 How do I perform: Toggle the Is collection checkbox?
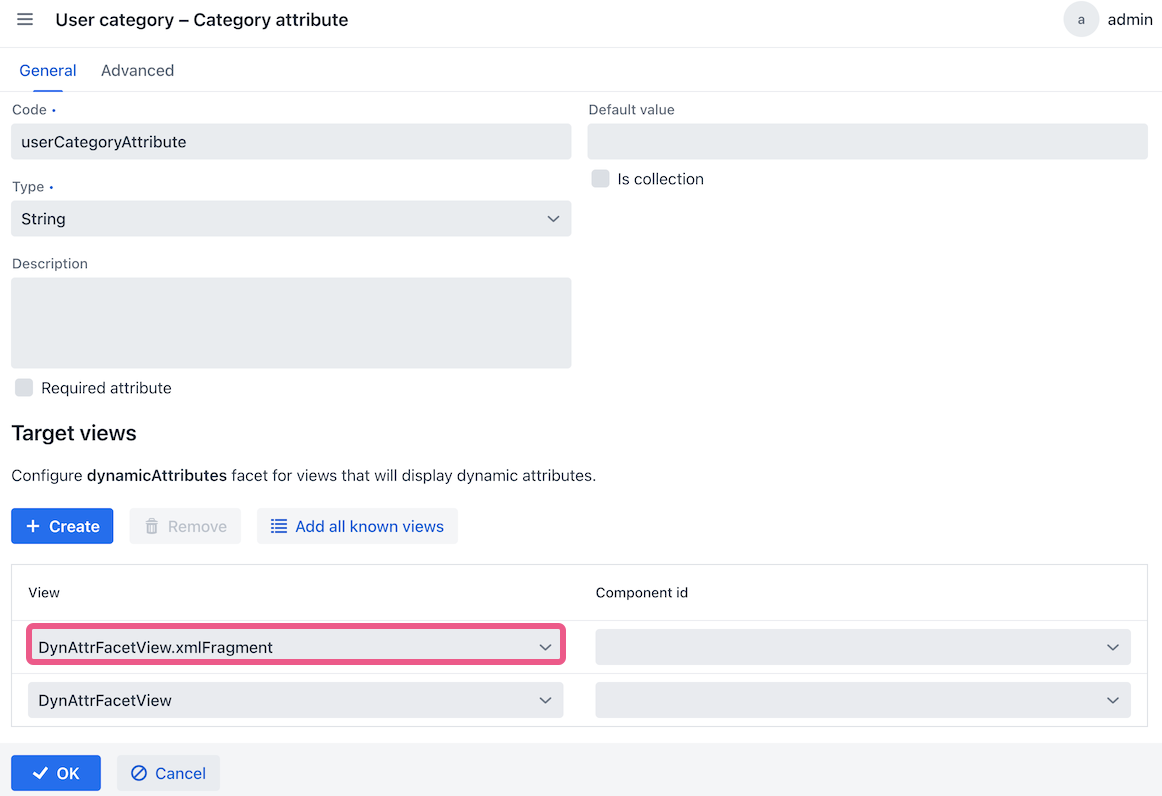(x=600, y=179)
